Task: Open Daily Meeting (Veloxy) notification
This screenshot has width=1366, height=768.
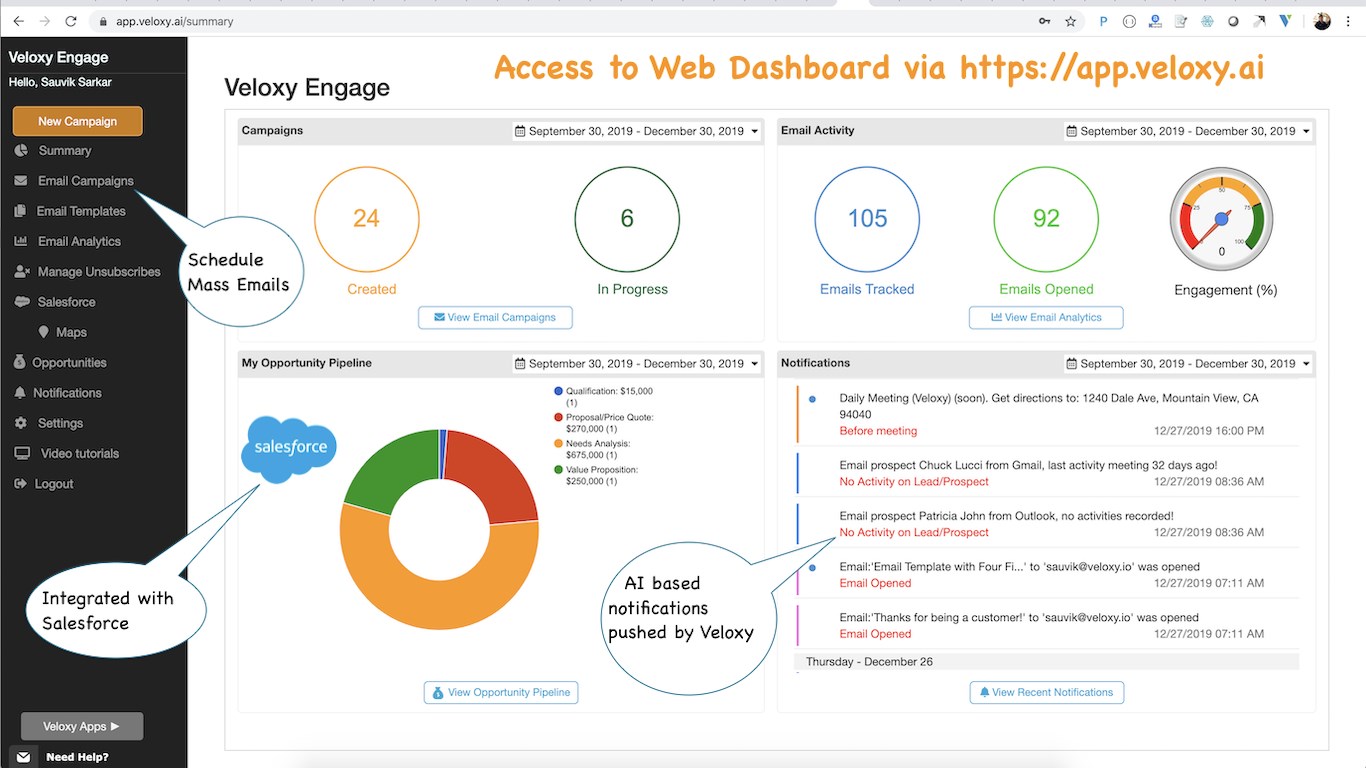Action: [1048, 414]
